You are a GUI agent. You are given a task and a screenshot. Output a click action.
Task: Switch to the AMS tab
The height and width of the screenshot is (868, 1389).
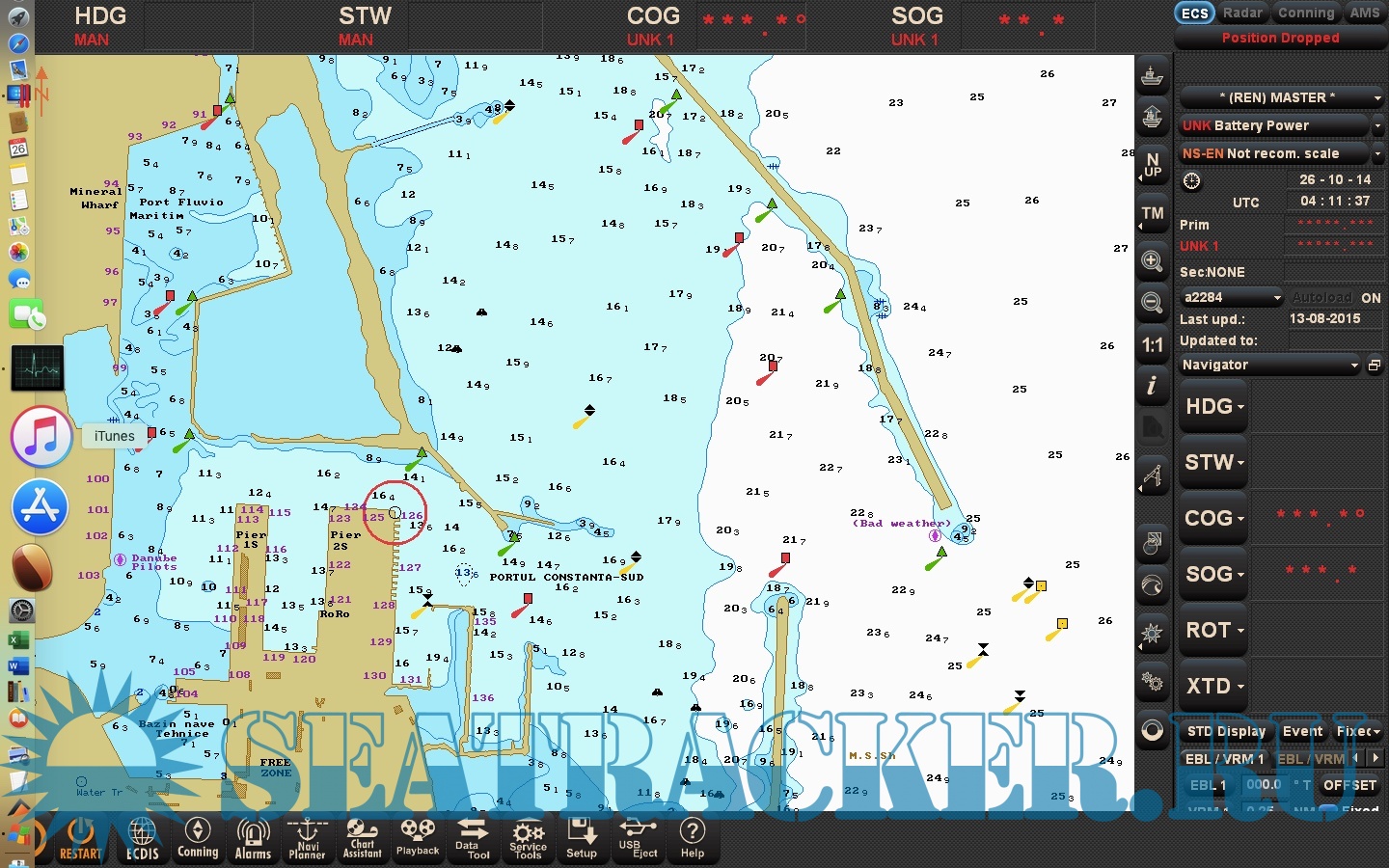[1364, 13]
